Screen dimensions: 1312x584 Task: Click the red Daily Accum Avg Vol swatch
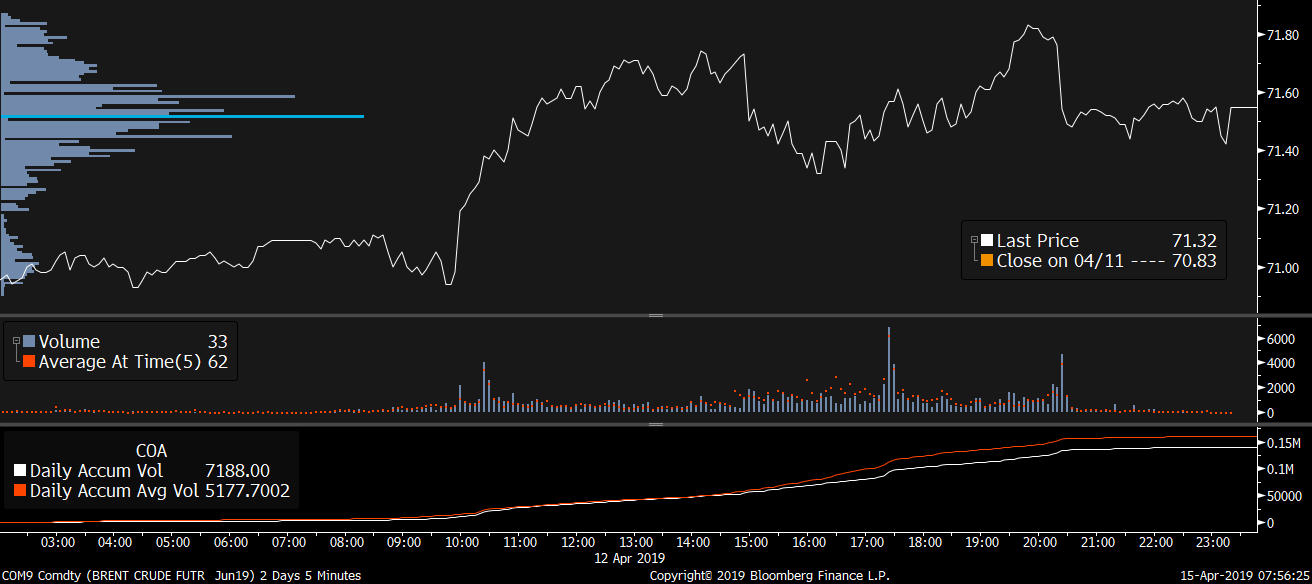[20, 491]
